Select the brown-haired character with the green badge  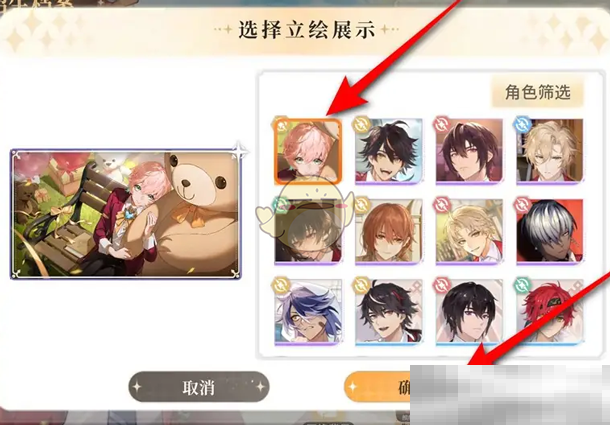308,232
